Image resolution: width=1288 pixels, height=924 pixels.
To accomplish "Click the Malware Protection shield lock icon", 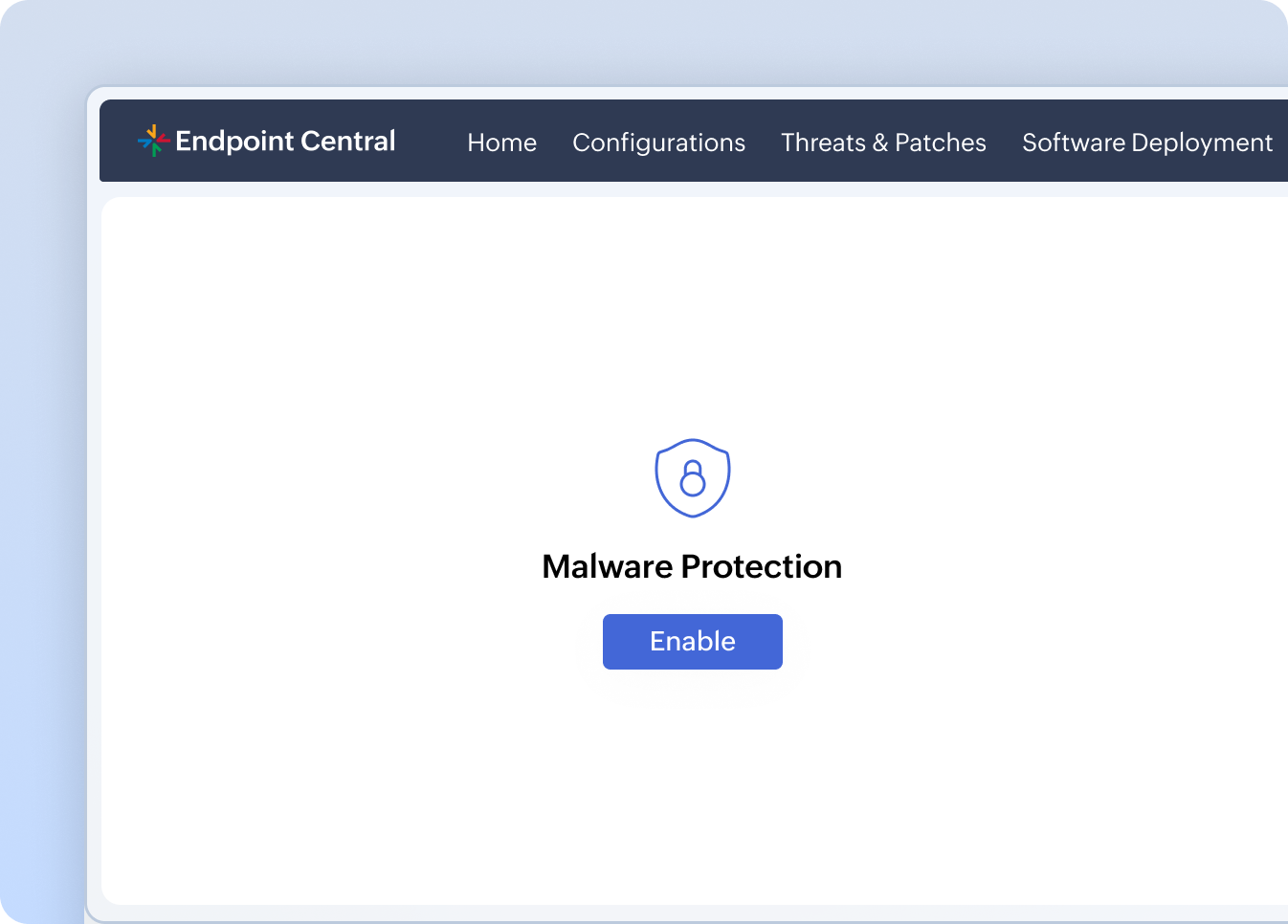I will 692,477.
